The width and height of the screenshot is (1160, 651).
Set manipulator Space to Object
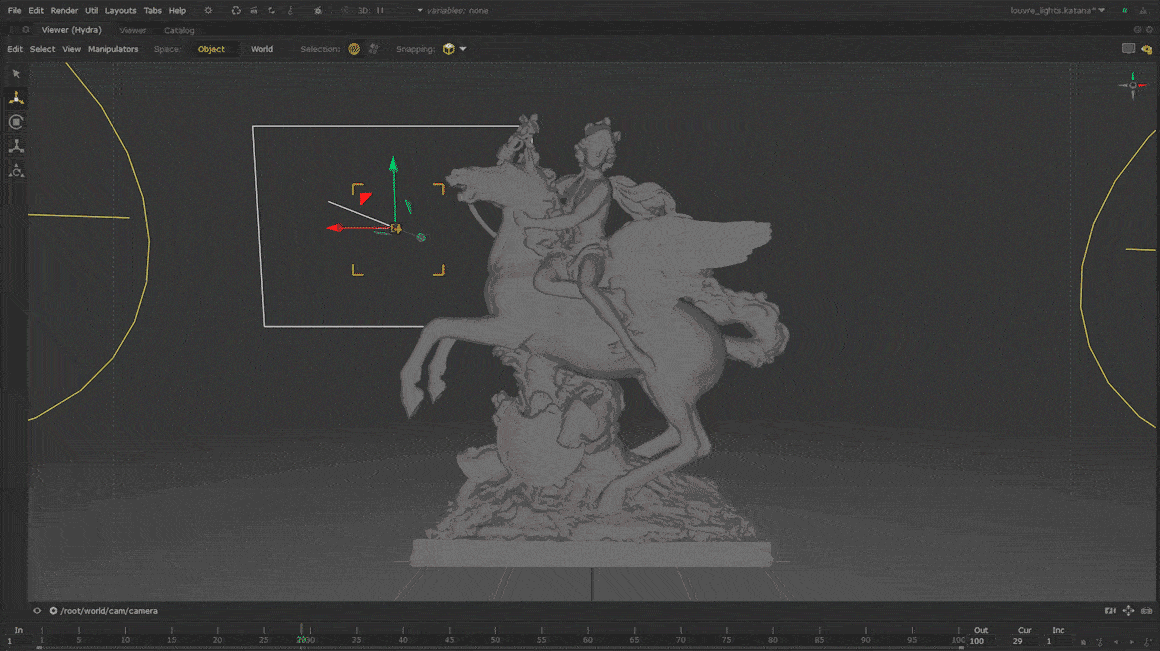(211, 49)
